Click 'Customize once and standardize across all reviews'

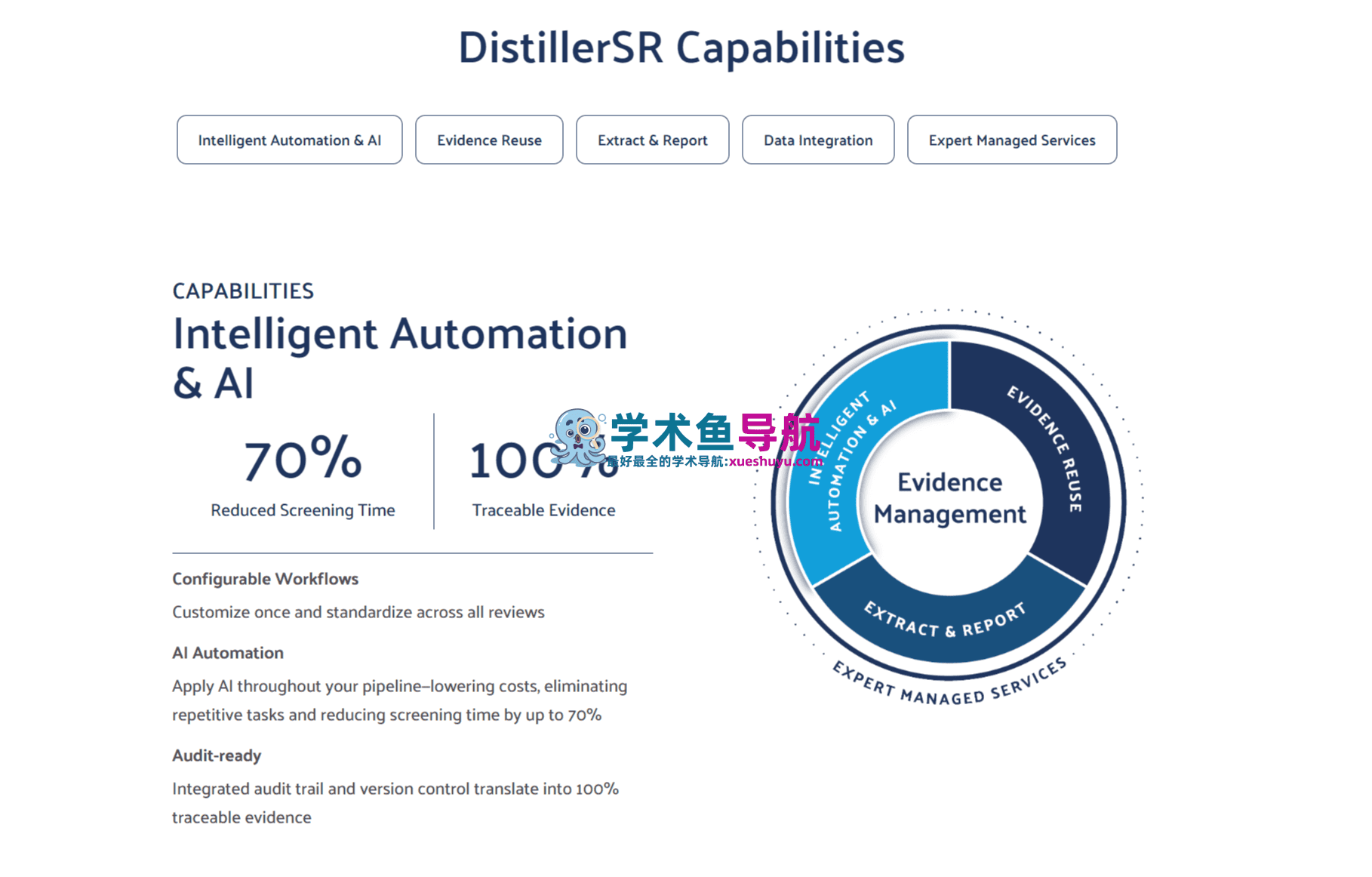(358, 612)
